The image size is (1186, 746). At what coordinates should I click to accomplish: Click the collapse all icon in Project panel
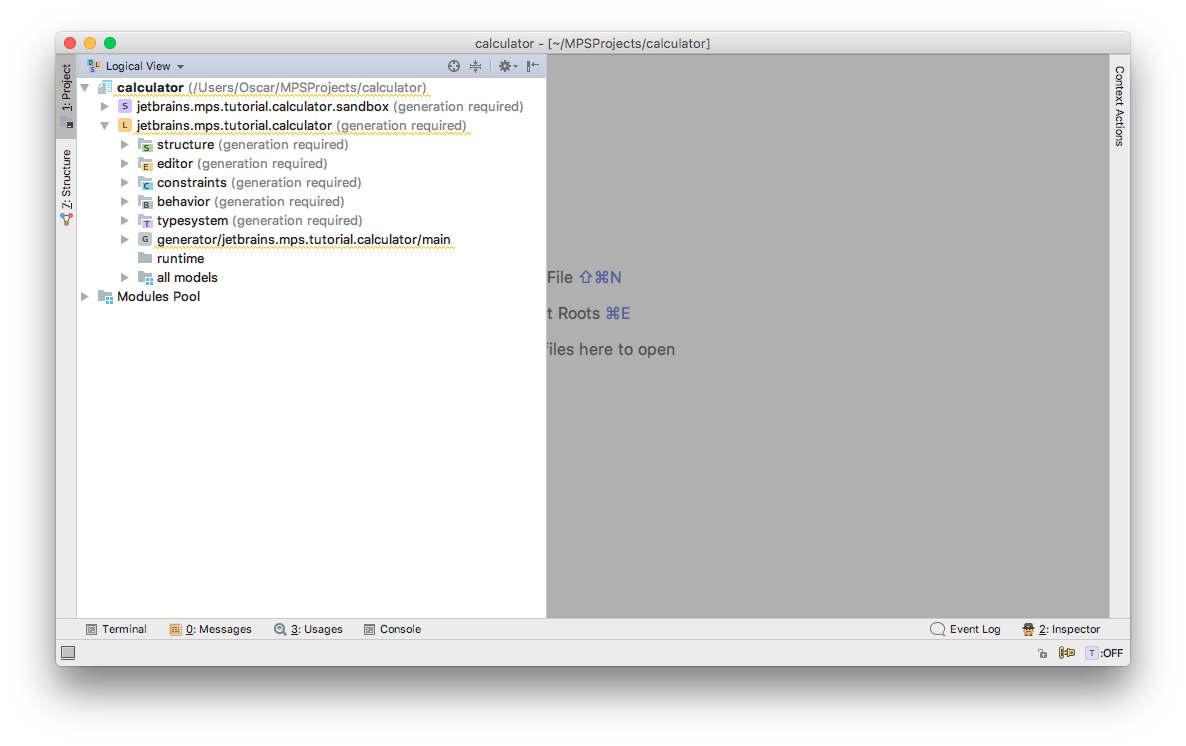pos(476,66)
